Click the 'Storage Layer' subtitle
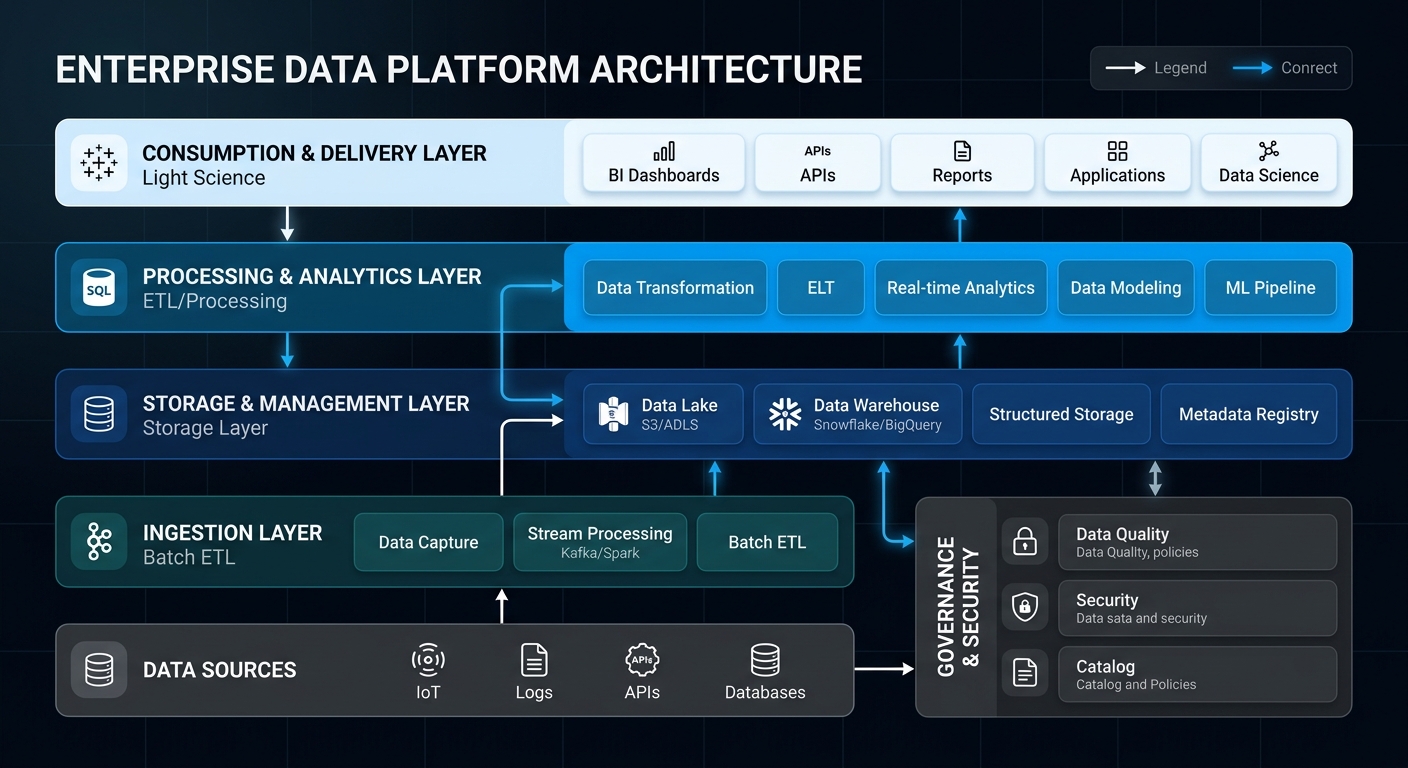Image resolution: width=1408 pixels, height=768 pixels. point(205,428)
